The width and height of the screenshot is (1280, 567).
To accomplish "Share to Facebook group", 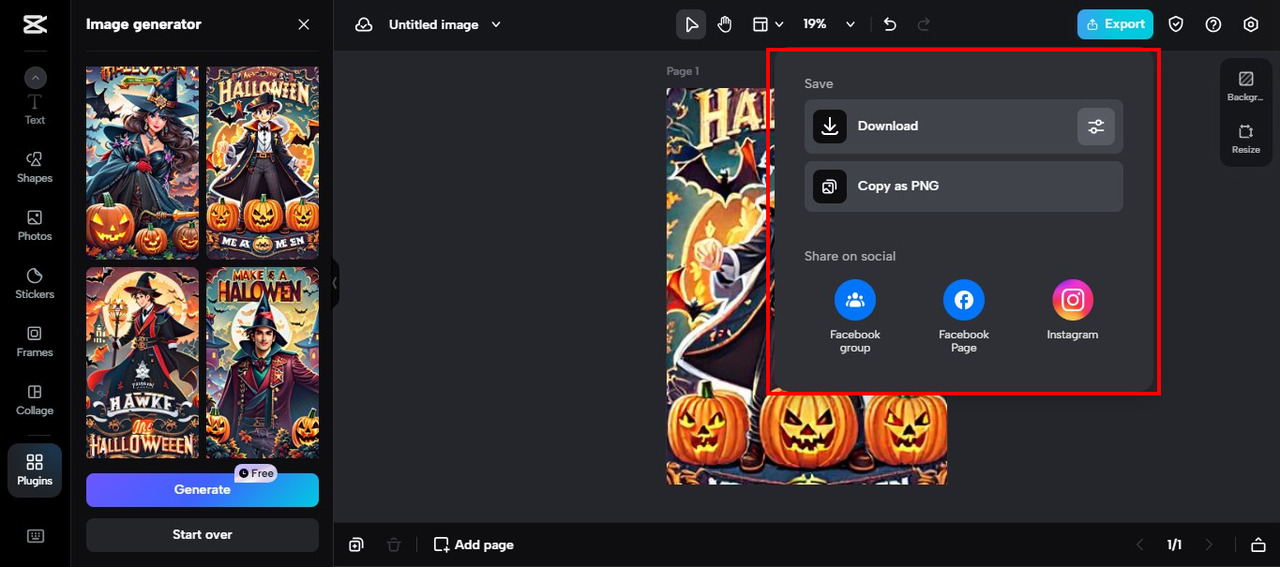I will [855, 316].
